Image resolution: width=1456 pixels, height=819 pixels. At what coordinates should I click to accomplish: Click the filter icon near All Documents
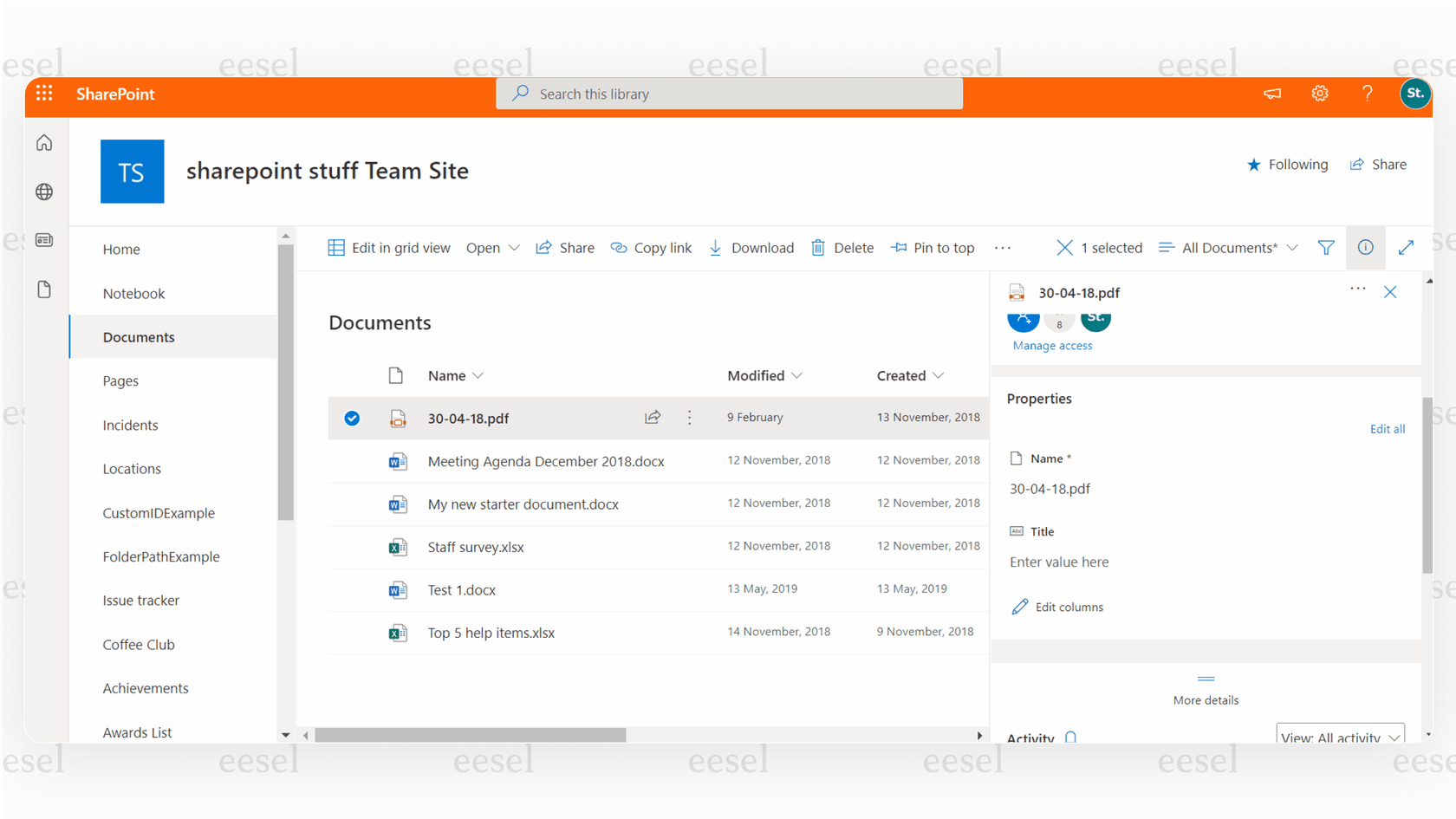pyautogui.click(x=1325, y=247)
